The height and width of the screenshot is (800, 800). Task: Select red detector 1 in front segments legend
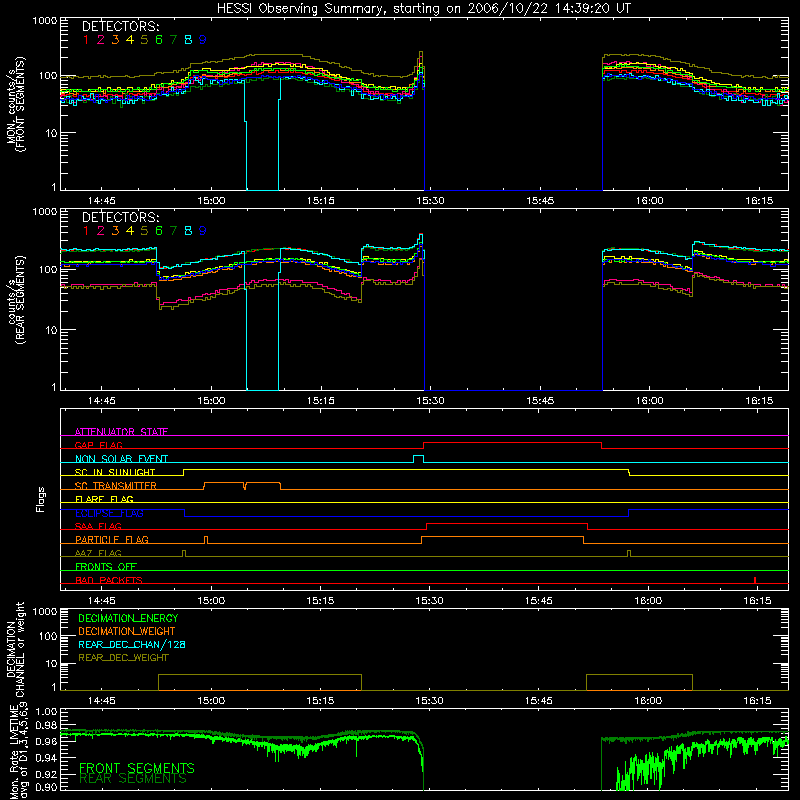86,40
